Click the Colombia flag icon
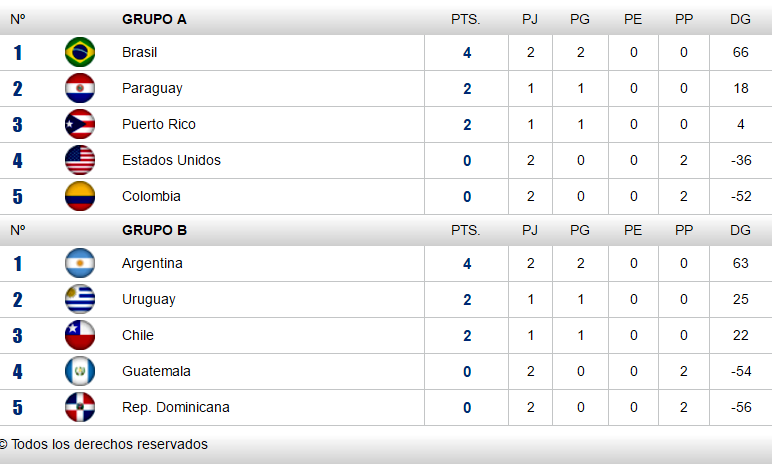The height and width of the screenshot is (464, 773). pos(80,196)
